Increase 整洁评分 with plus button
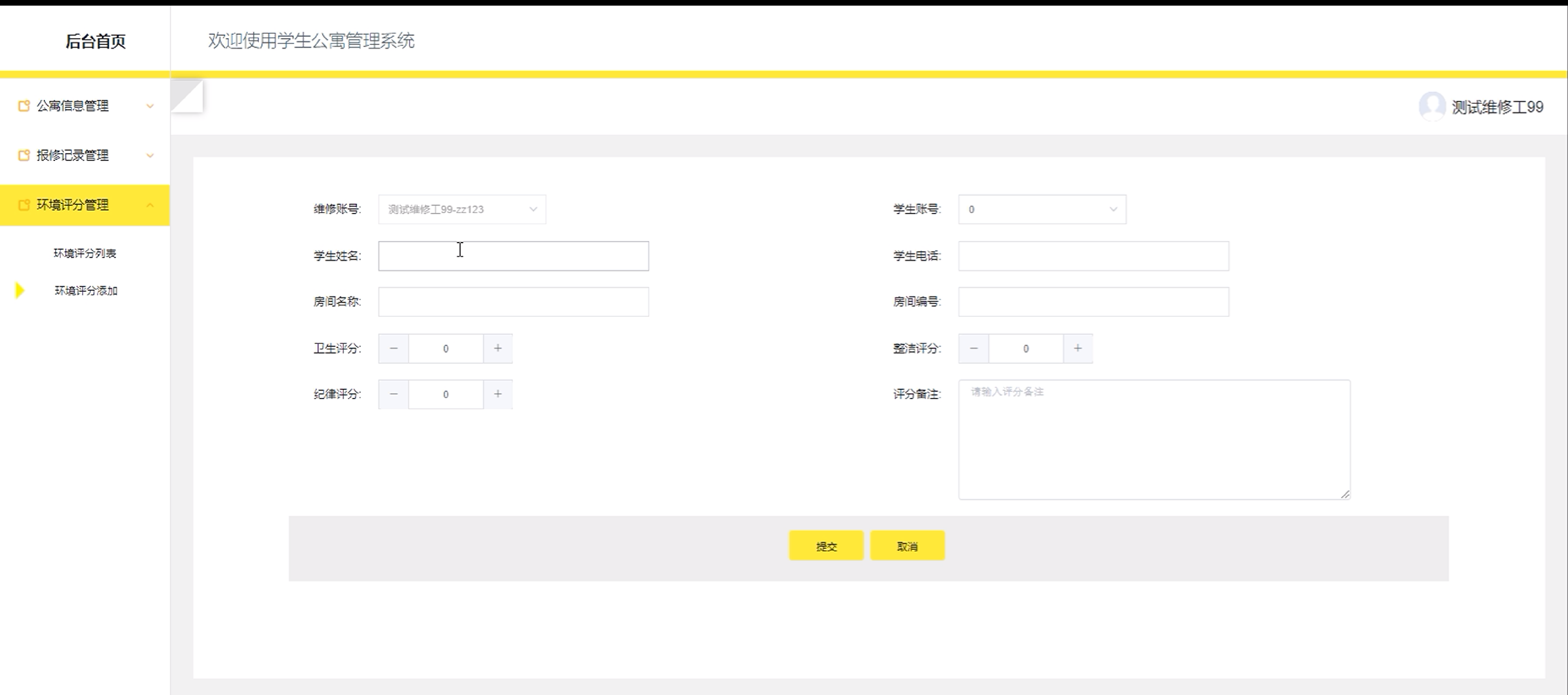The width and height of the screenshot is (1568, 695). click(x=1077, y=348)
